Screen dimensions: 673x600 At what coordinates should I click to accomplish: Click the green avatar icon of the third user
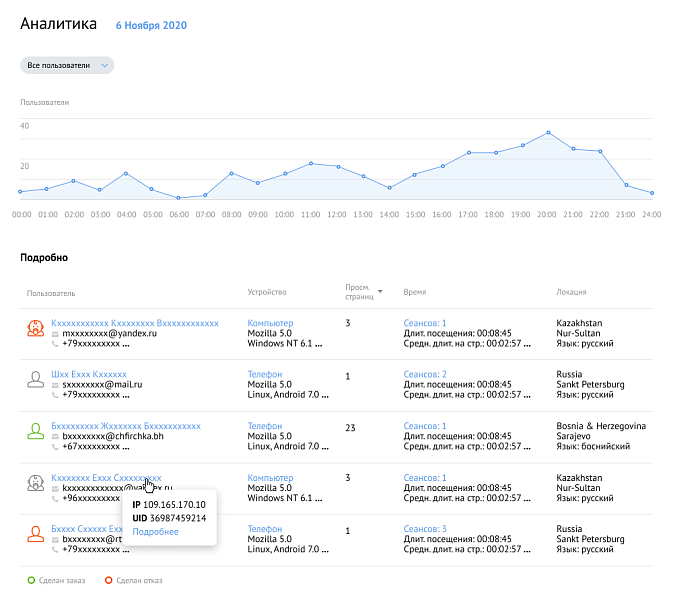coord(34,431)
